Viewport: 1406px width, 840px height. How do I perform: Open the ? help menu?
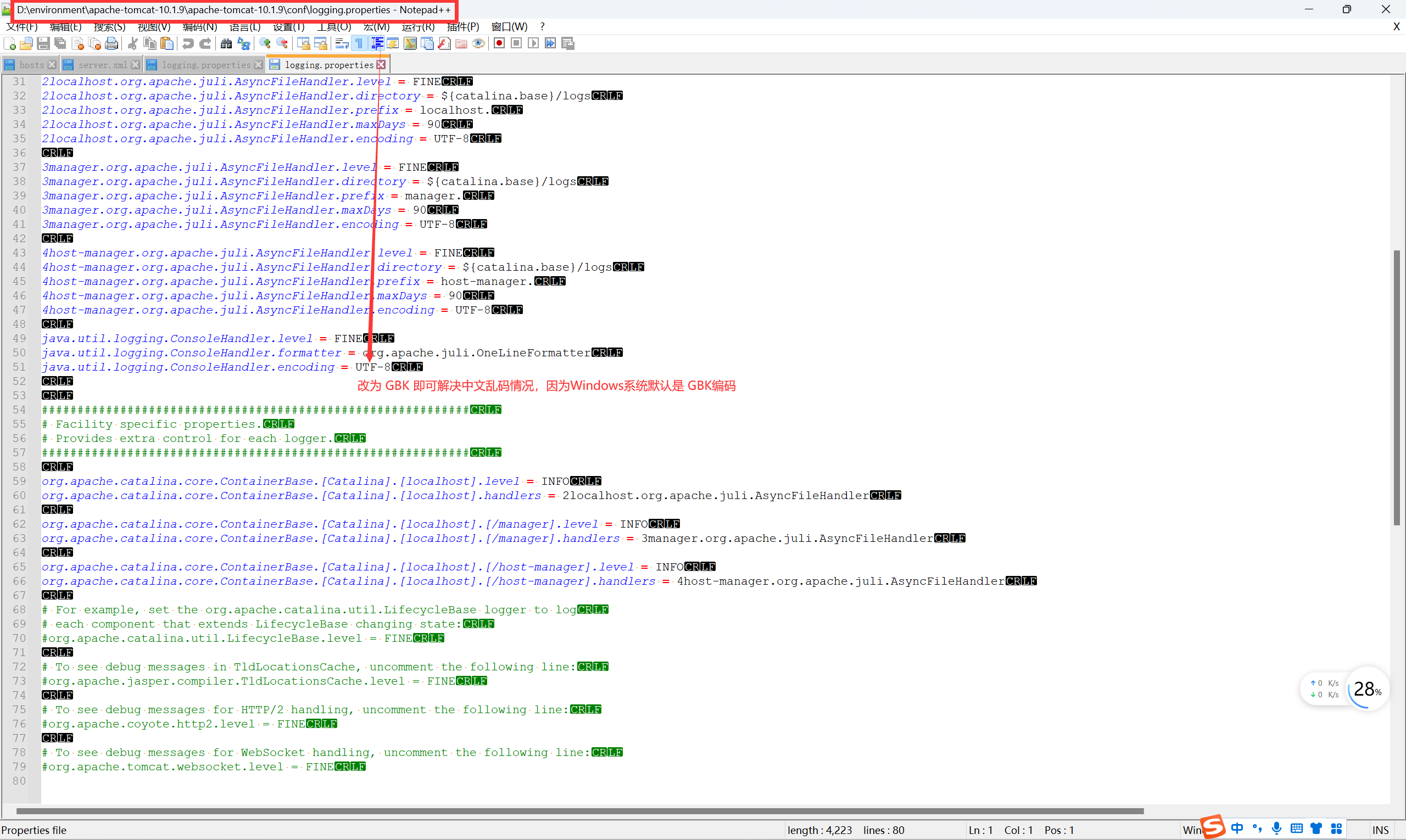[543, 26]
